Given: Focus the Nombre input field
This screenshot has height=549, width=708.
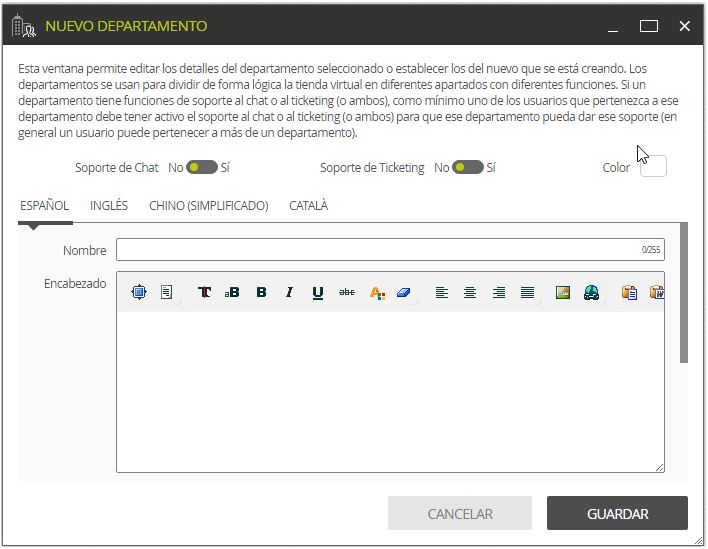Looking at the screenshot, I should 390,250.
